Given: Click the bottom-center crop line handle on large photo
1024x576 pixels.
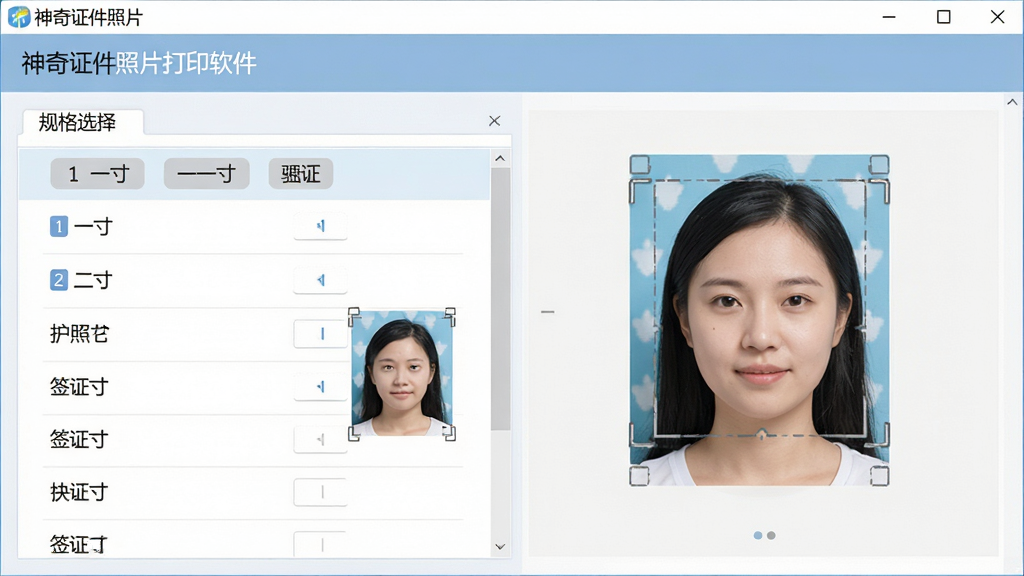Looking at the screenshot, I should [x=761, y=434].
